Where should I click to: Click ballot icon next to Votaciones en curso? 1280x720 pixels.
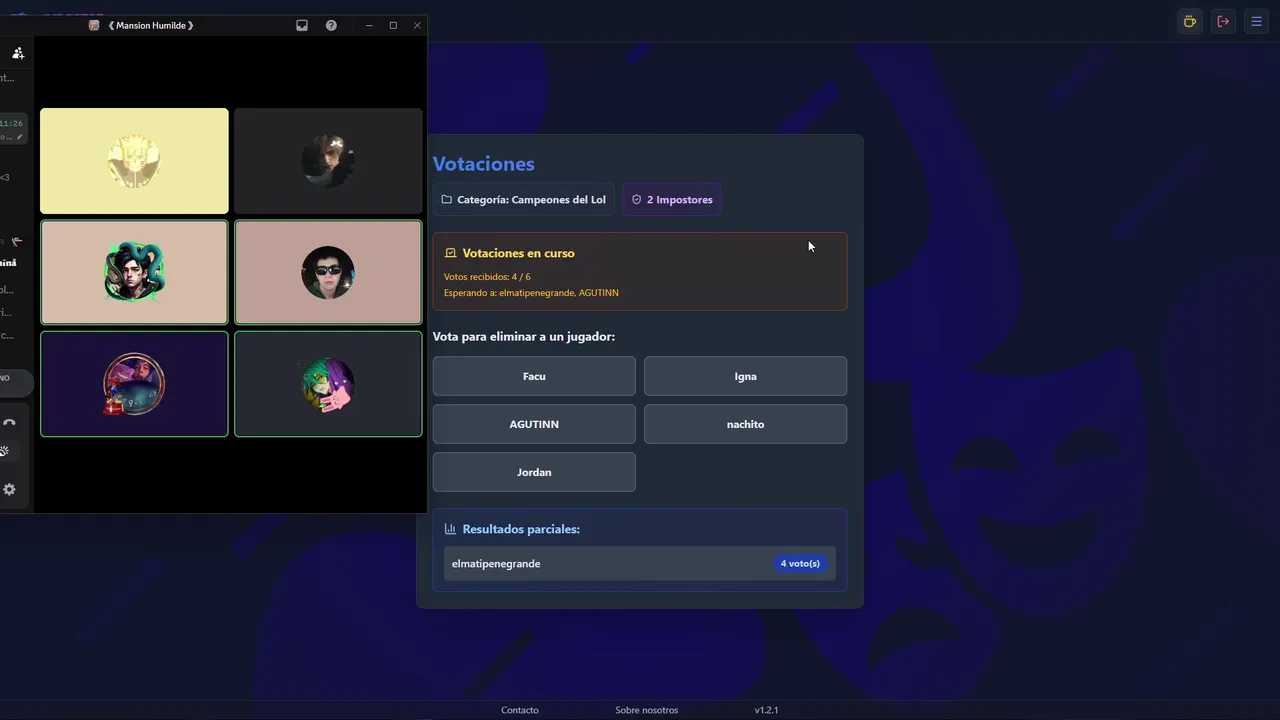[x=450, y=253]
